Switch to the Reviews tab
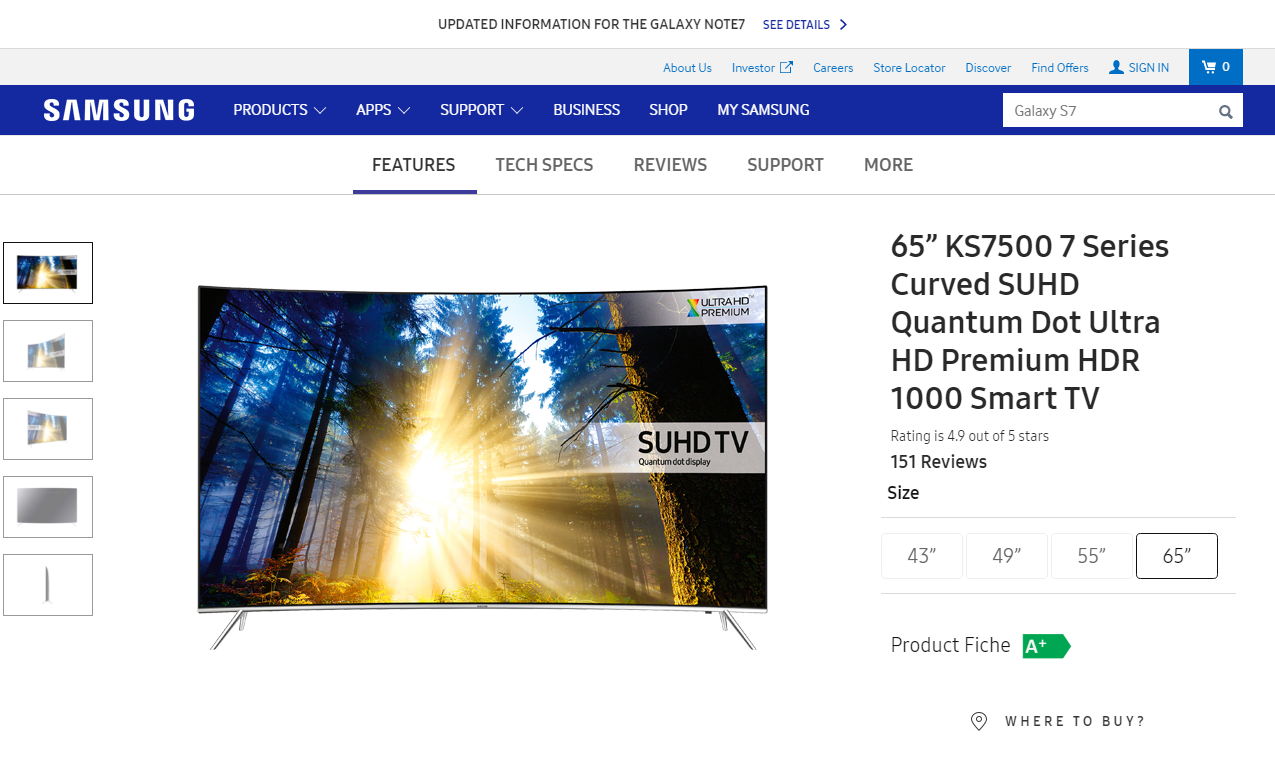The image size is (1275, 784). 670,165
